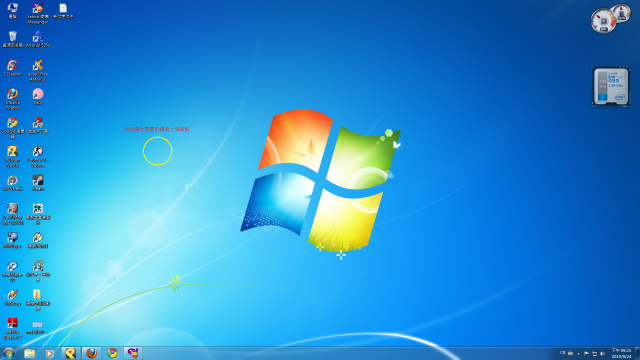This screenshot has height=360, width=640.
Task: Launch the Devil May Cry game shortcut
Action: tap(13, 213)
